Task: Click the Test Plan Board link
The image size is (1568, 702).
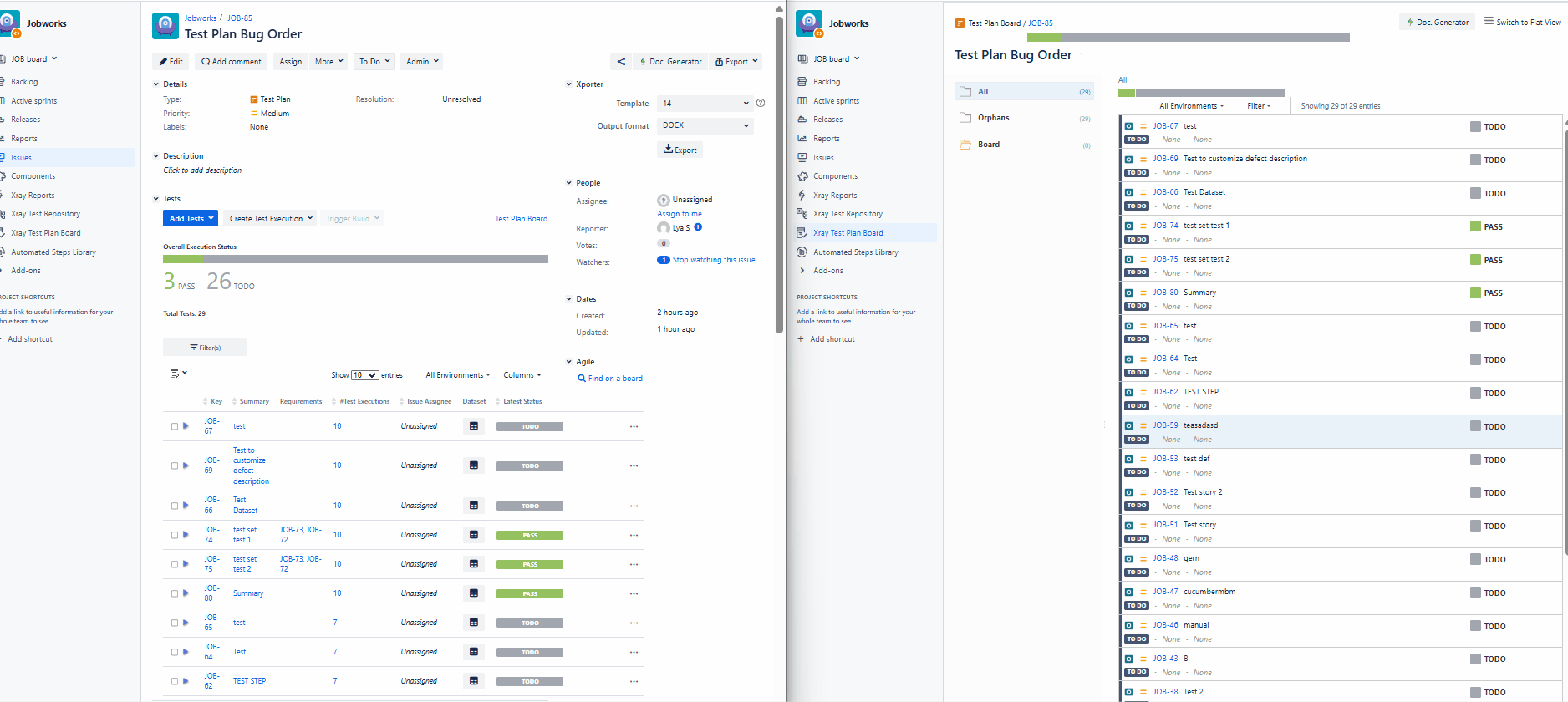Action: (x=521, y=219)
